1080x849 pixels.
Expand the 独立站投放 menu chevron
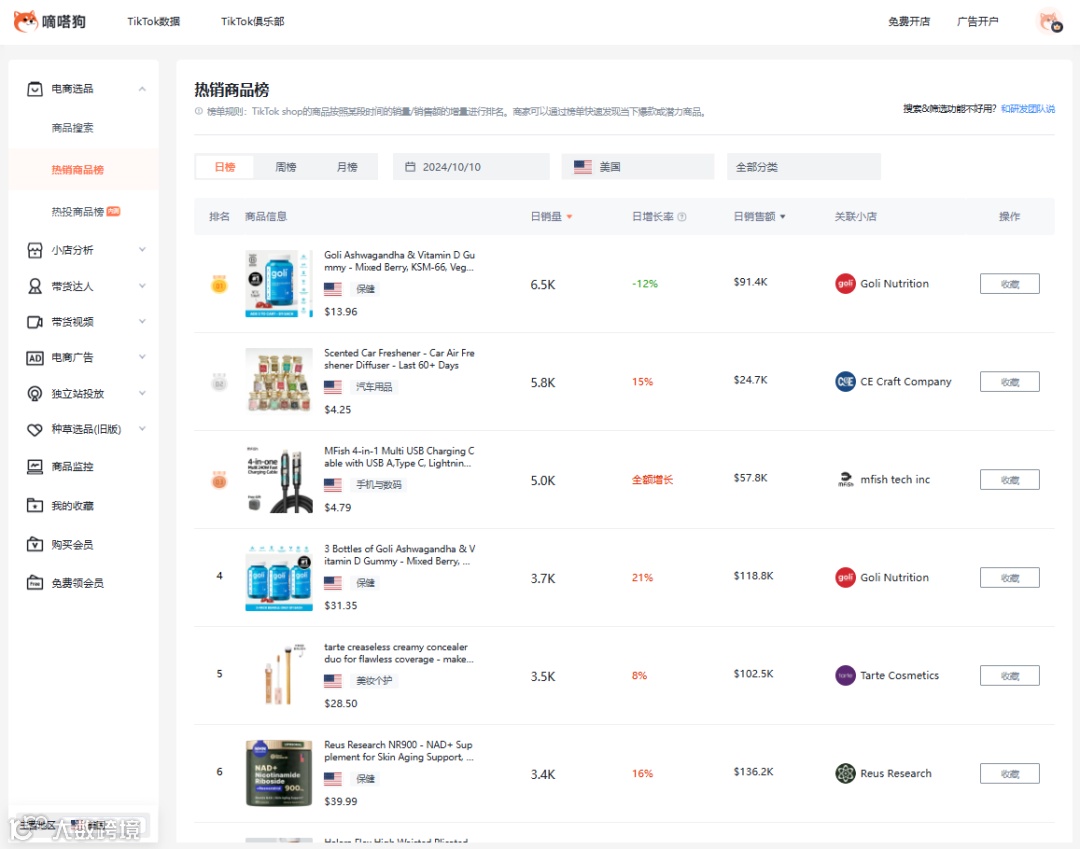pyautogui.click(x=142, y=392)
